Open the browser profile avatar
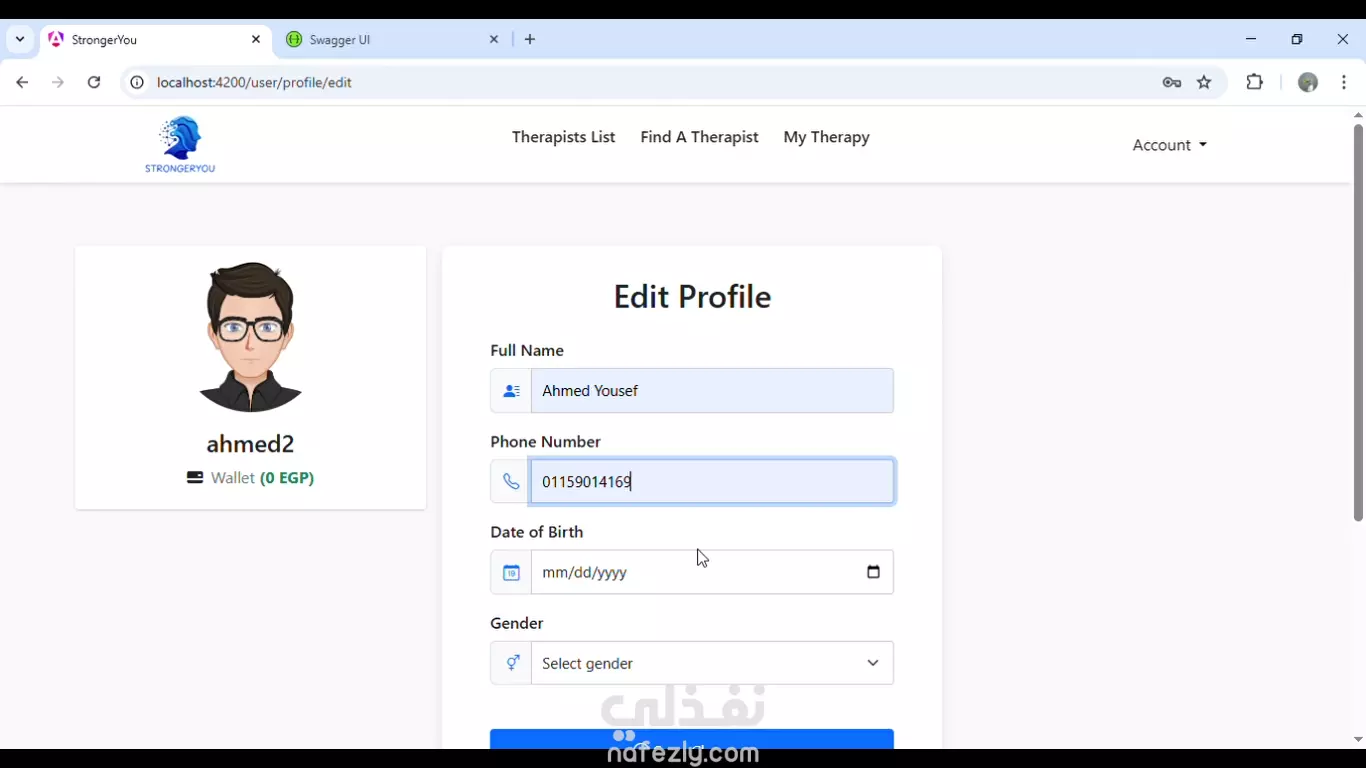The width and height of the screenshot is (1366, 768). 1308,83
